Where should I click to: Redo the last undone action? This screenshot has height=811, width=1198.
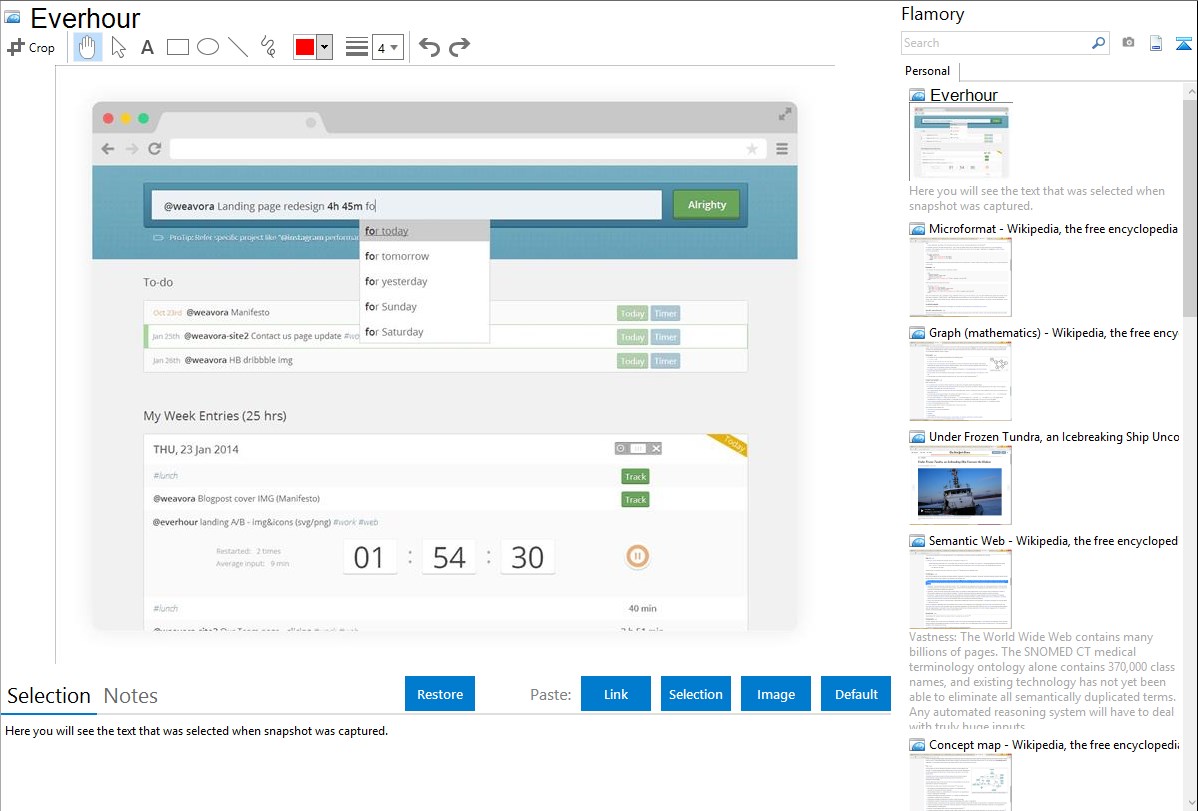(459, 47)
